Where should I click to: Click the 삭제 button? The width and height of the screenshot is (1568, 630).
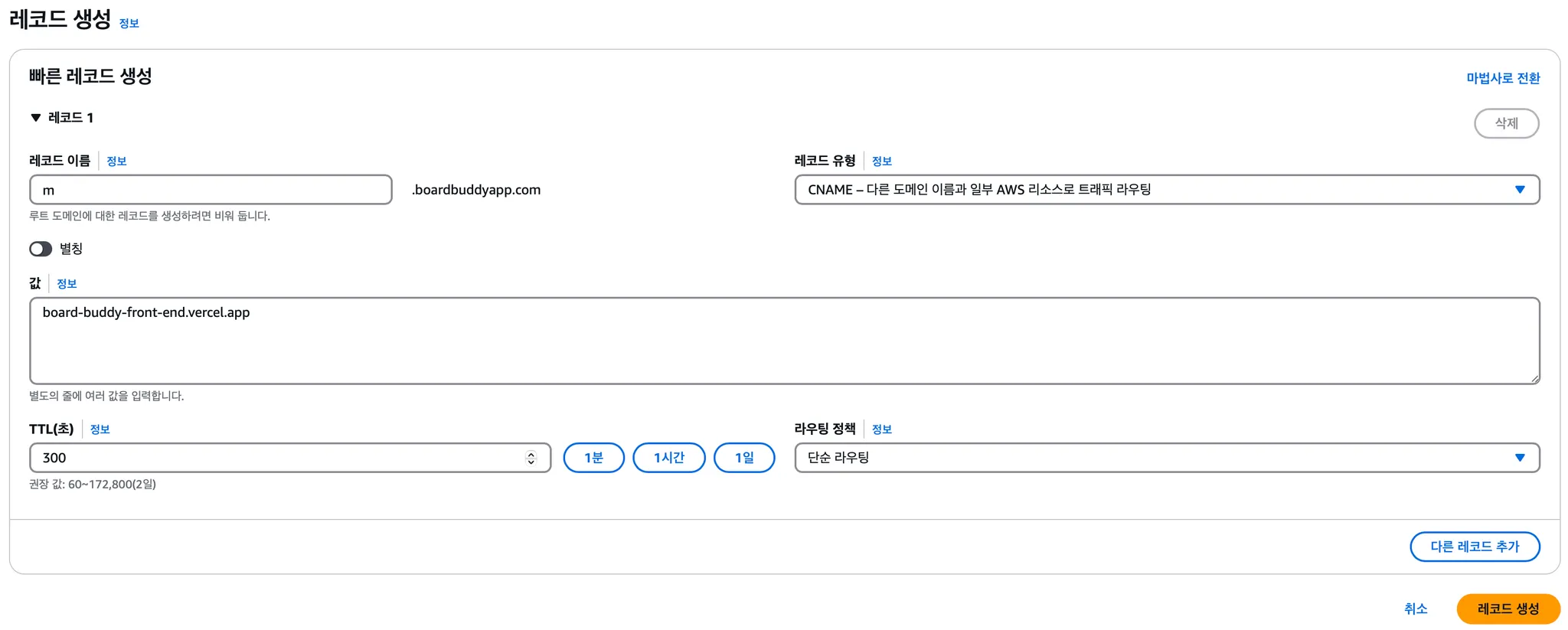pyautogui.click(x=1506, y=123)
